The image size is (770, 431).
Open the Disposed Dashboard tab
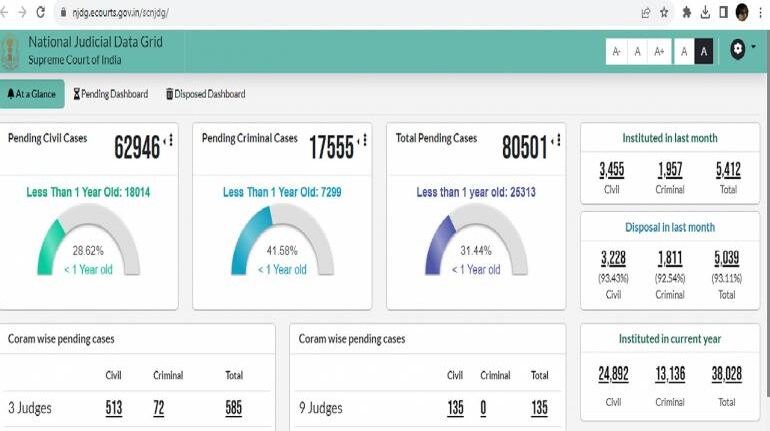click(x=206, y=94)
